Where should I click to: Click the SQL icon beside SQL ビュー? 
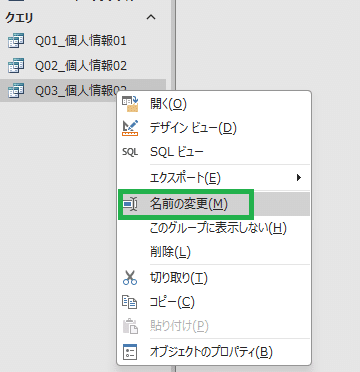tap(130, 152)
